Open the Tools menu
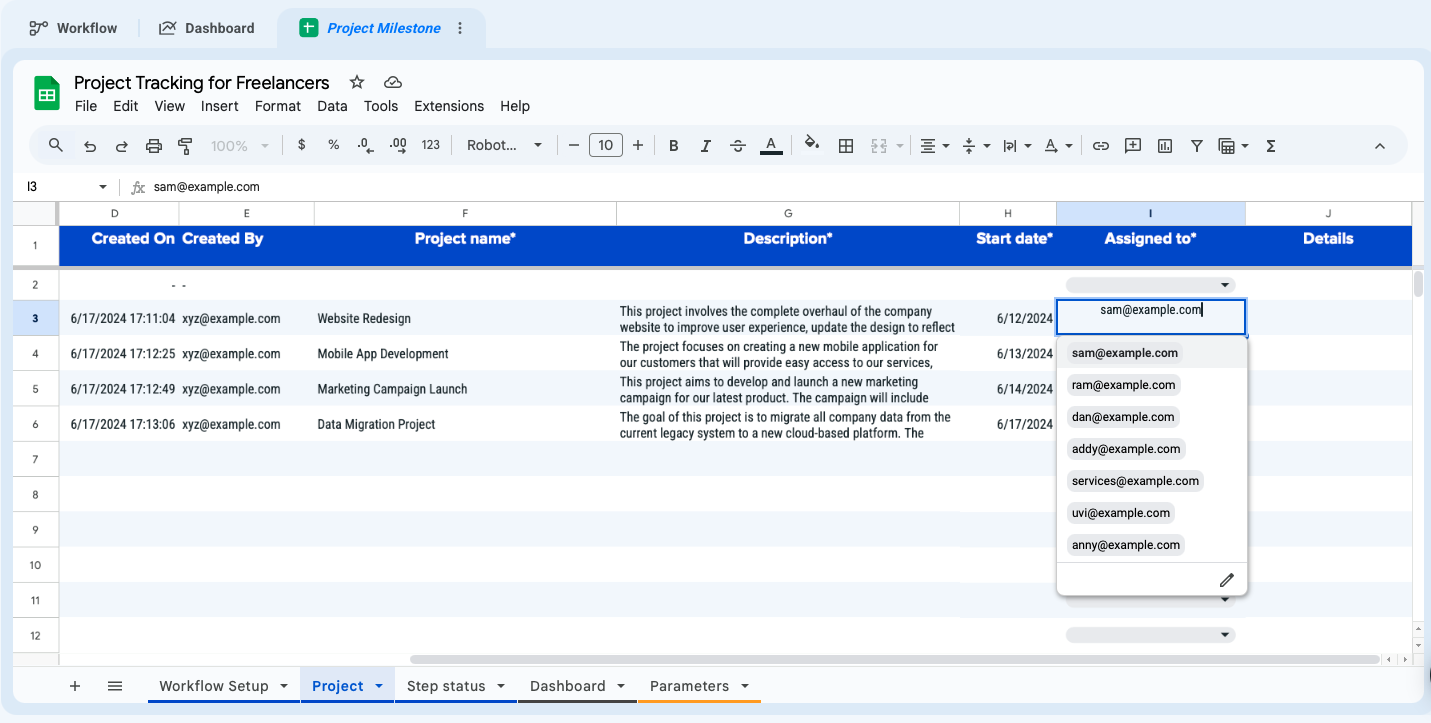 381,106
